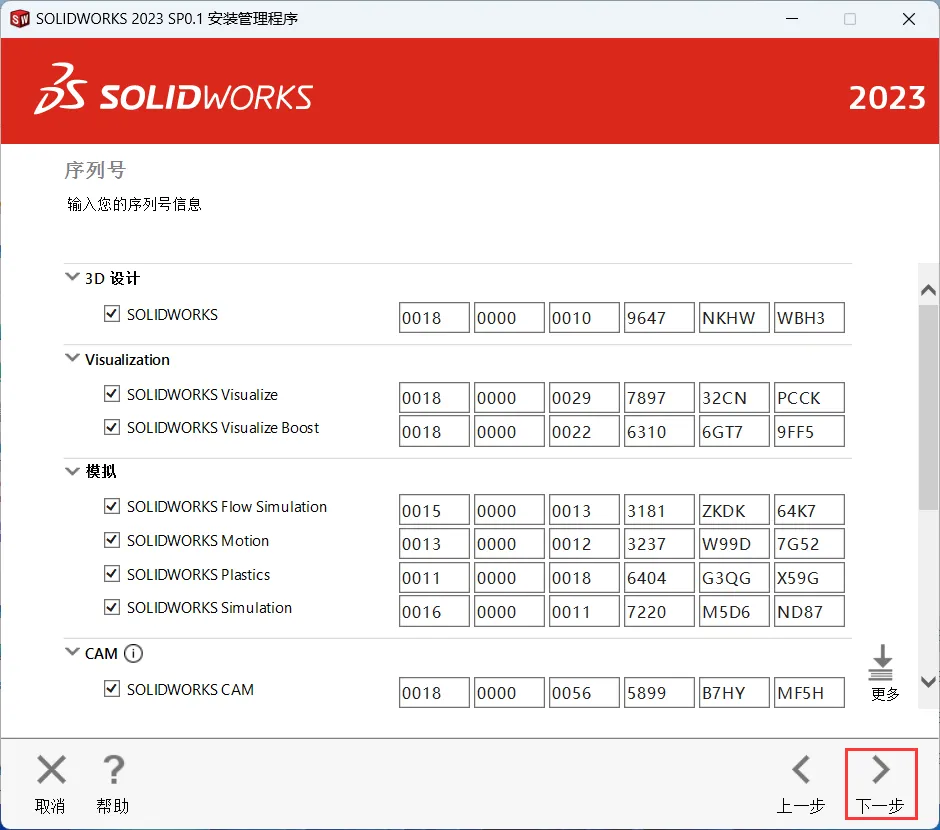Click the scrollbar down arrow
This screenshot has height=830, width=940.
(928, 682)
